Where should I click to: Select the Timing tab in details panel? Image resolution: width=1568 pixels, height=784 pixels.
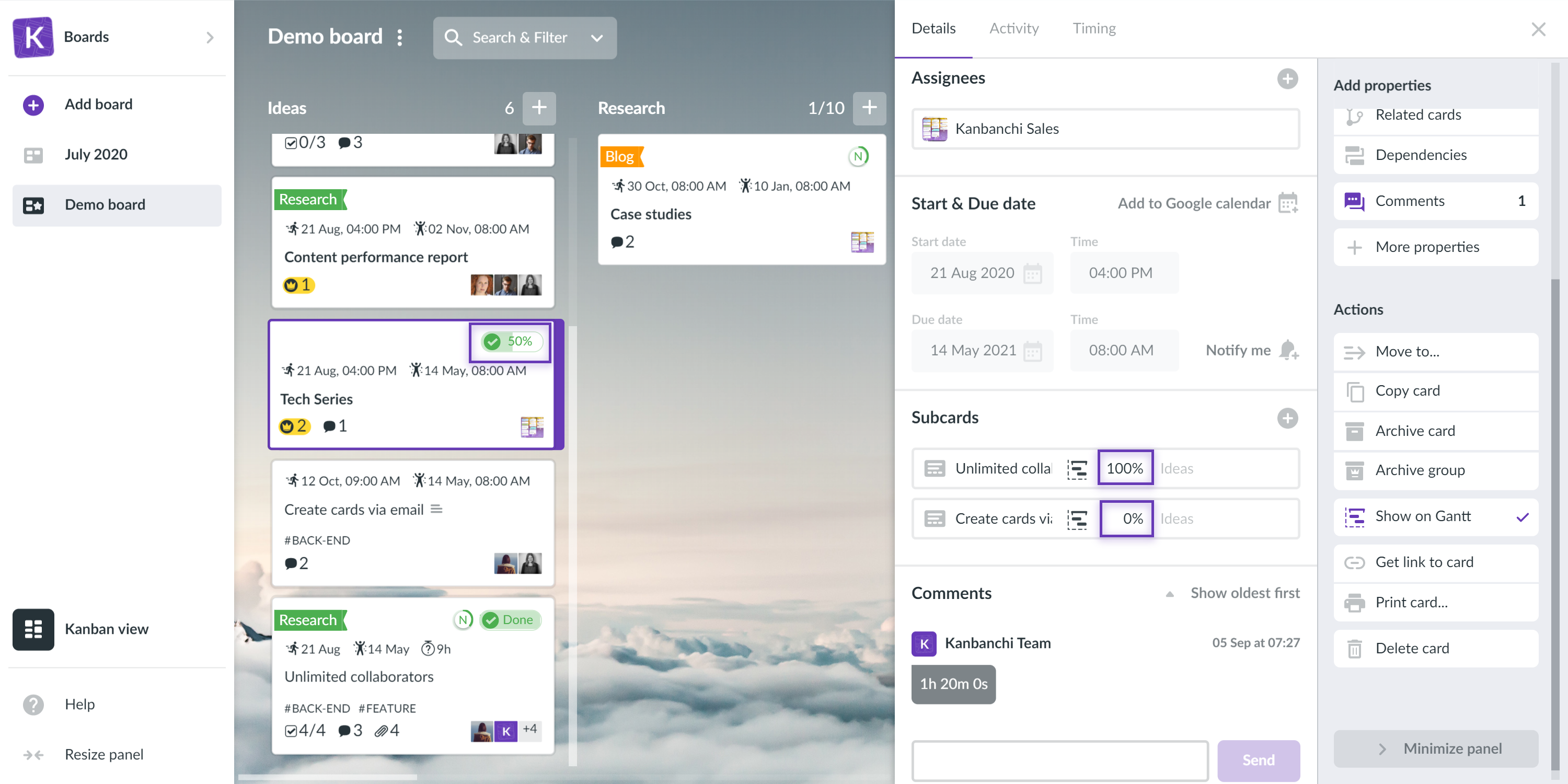coord(1093,28)
